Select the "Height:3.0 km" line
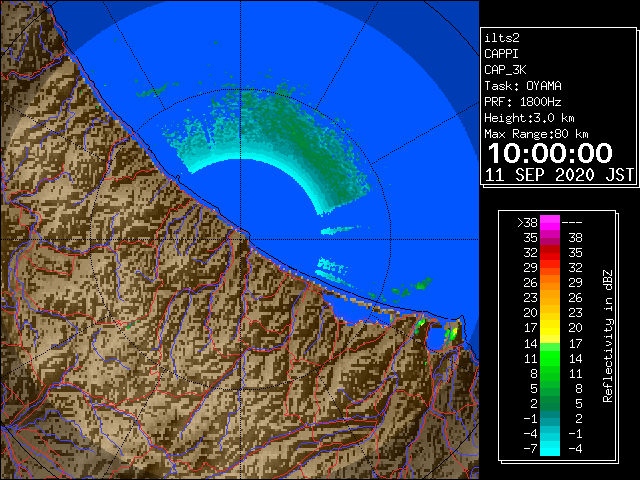This screenshot has width=640, height=480. [529, 118]
